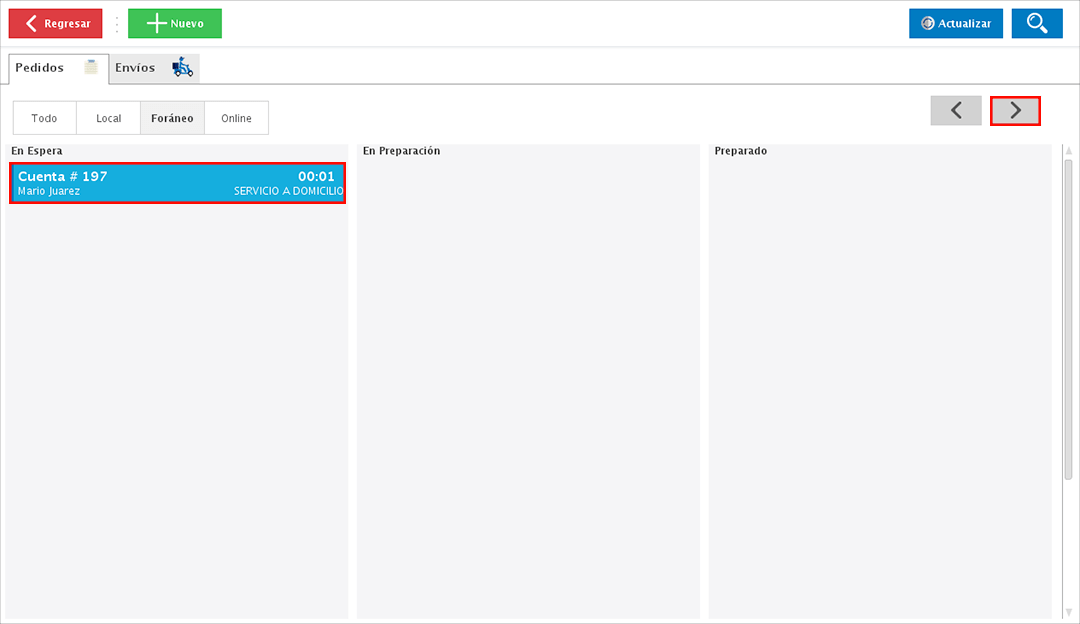Advance to next page with right chevron
Viewport: 1080px width, 624px height.
click(x=1015, y=111)
